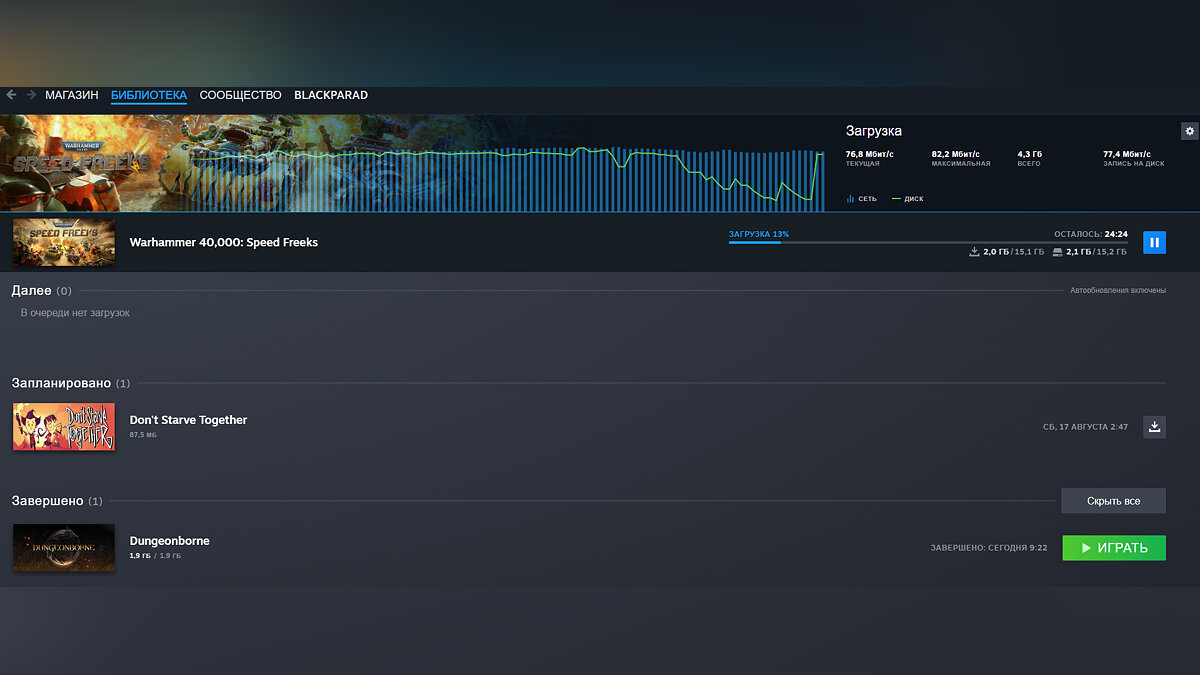Click the disk legend line icon
Viewport: 1200px width, 675px height.
pos(896,199)
